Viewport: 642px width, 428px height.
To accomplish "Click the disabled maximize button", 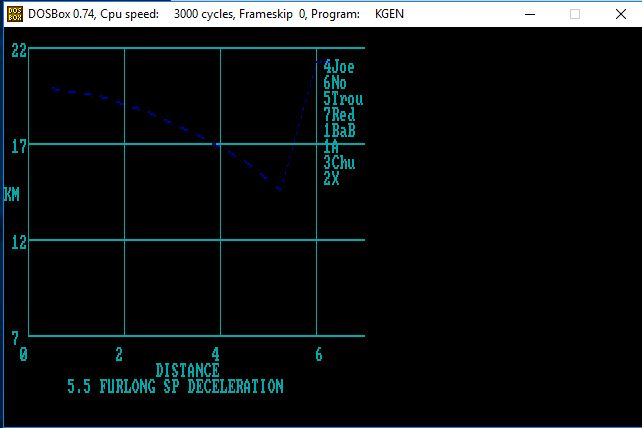I will click(575, 14).
